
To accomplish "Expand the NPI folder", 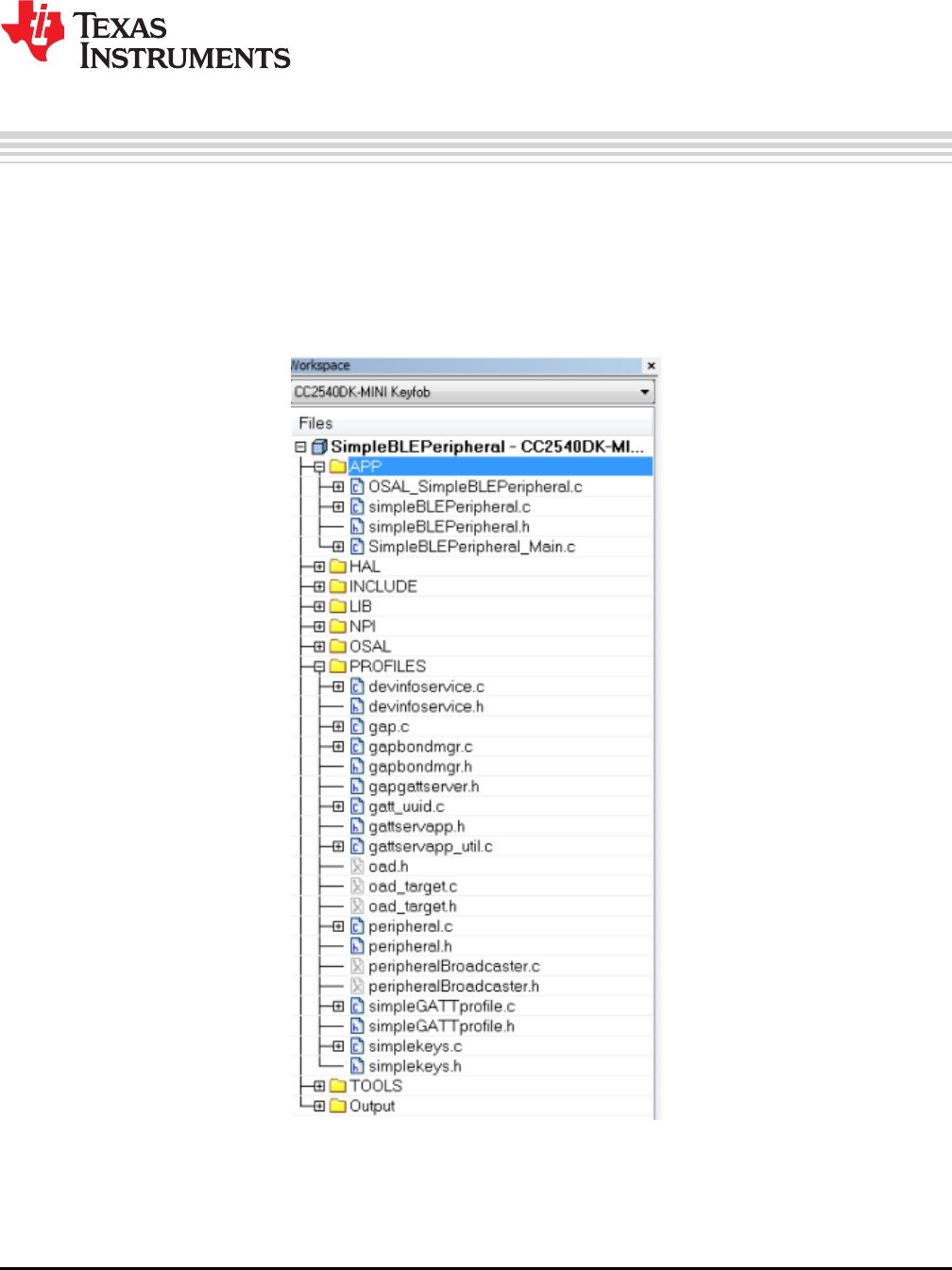I will (x=319, y=626).
